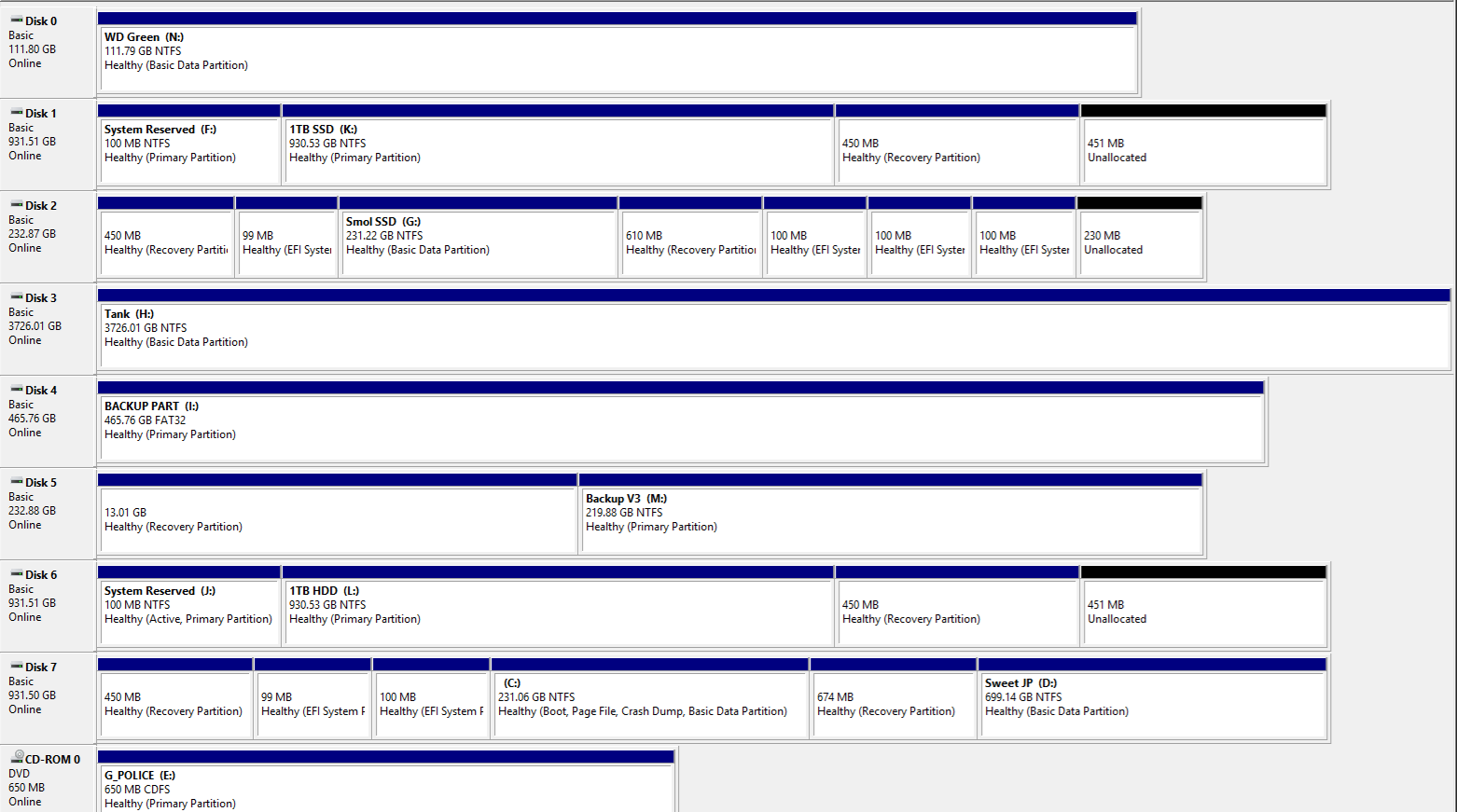
Task: Select the Sweet JP (D:) partition
Action: (x=1152, y=698)
